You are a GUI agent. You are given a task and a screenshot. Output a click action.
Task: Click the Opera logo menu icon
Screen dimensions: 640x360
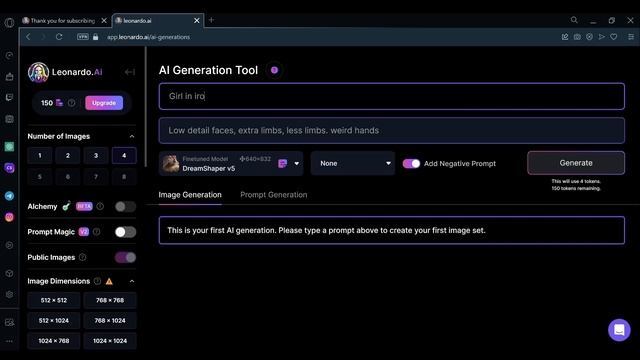click(9, 22)
